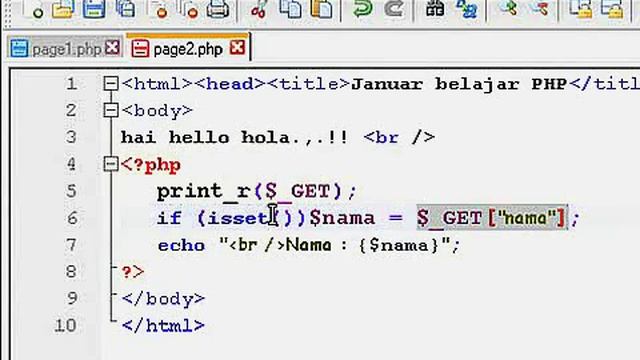Save the current file with the floppy icon
Viewport: 640px width, 360px height.
(94, 8)
